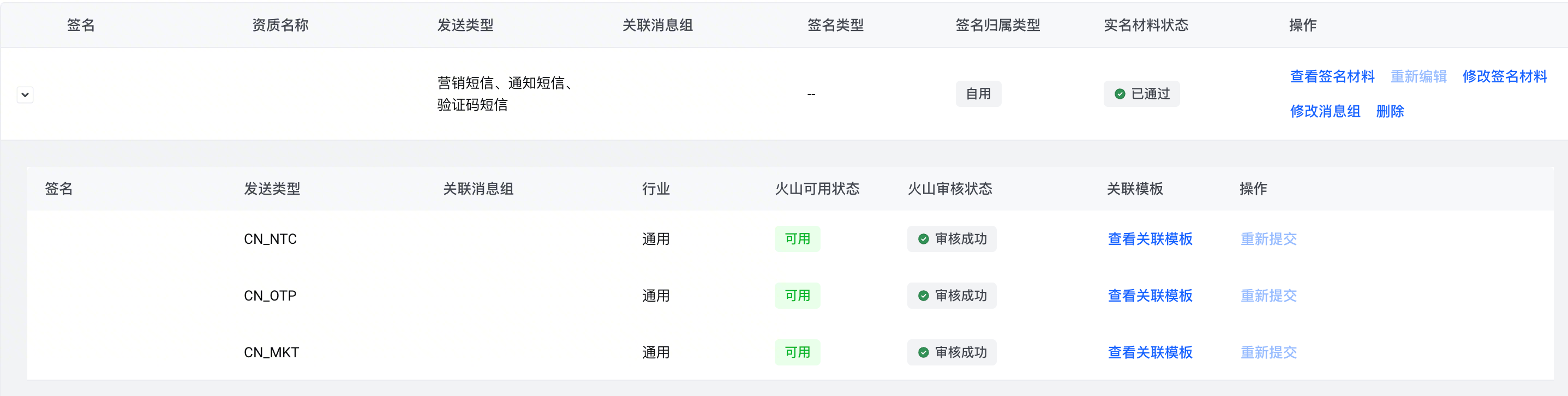Click the 实名材料状态 column header
1568x396 pixels.
click(1146, 25)
